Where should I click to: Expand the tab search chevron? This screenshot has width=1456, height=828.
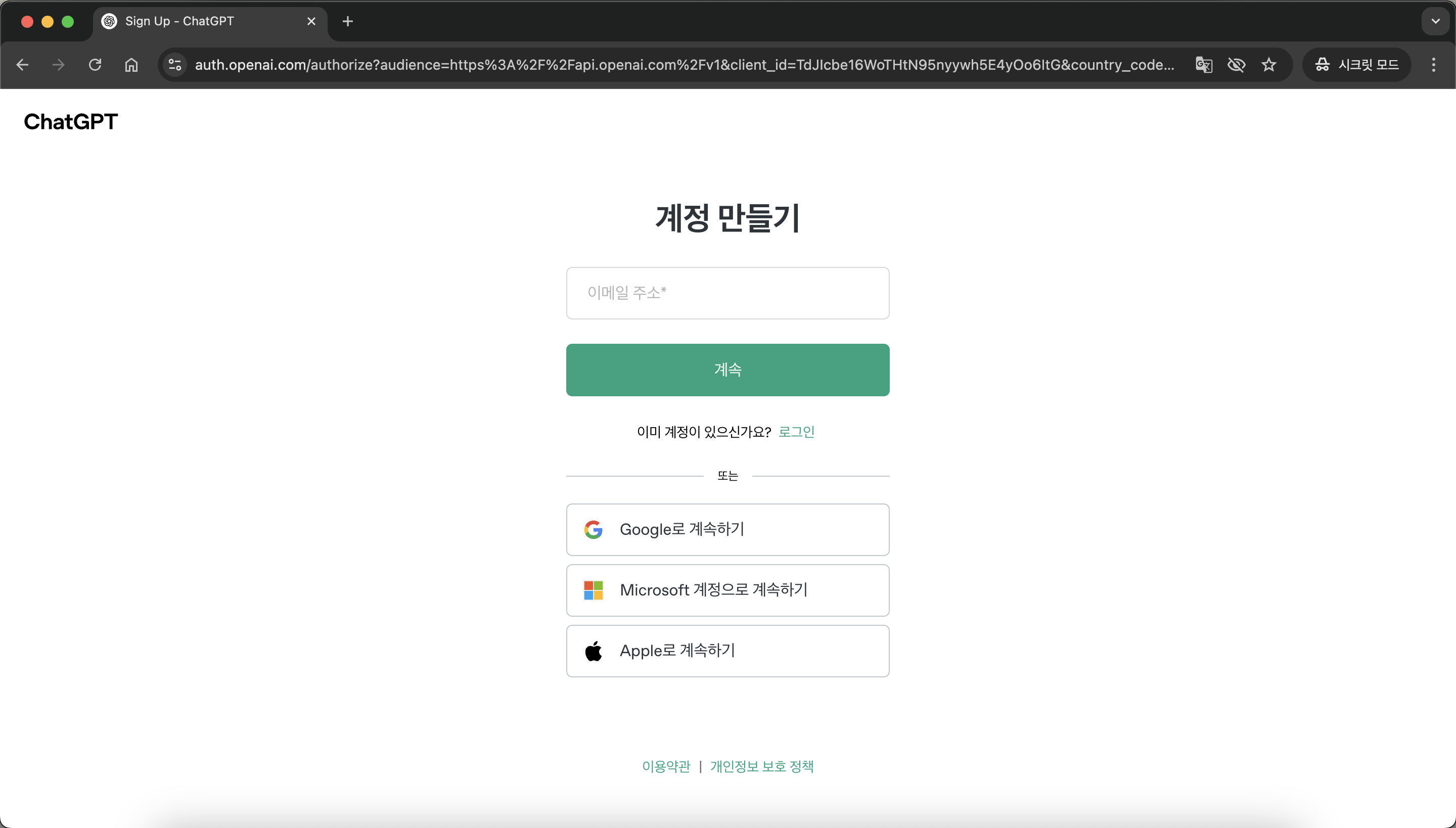(1436, 22)
